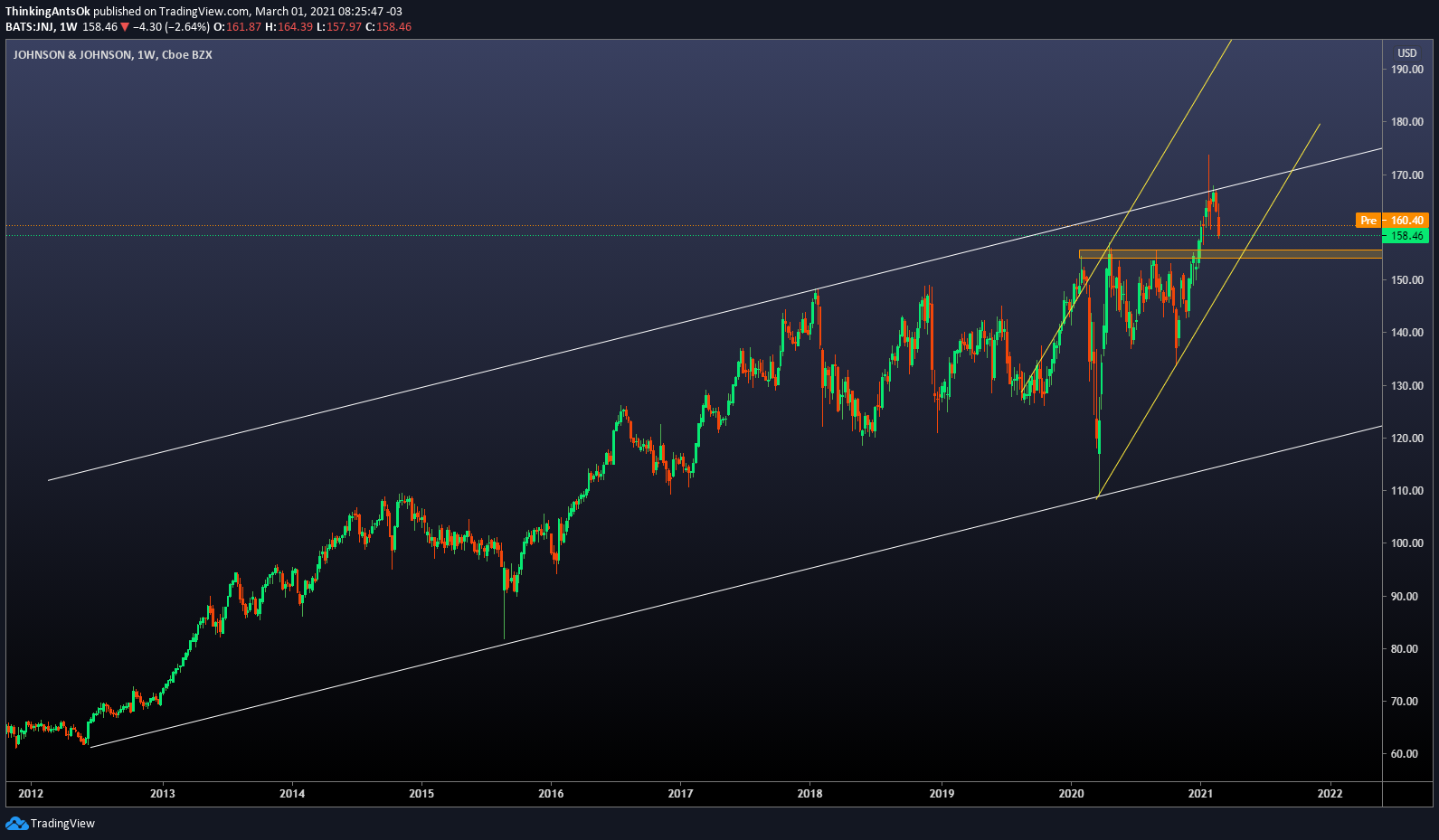The height and width of the screenshot is (840, 1439).
Task: Click the green 158.46 last price tag
Action: (1406, 236)
